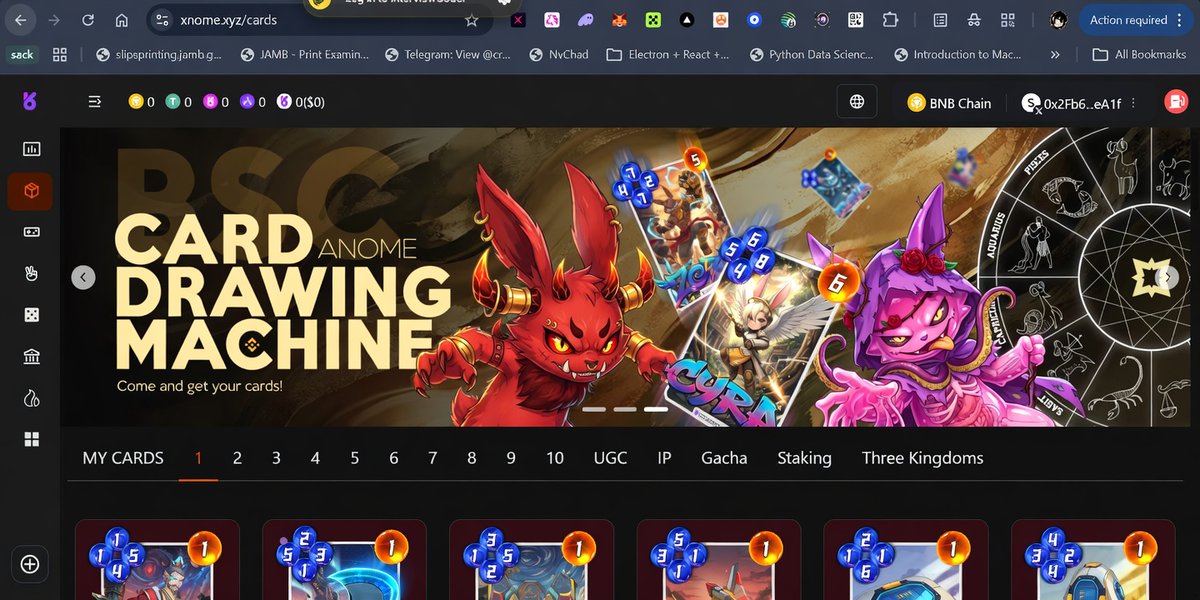Click the gold coin balance icon
Screen dimensions: 1200x600
pos(136,102)
